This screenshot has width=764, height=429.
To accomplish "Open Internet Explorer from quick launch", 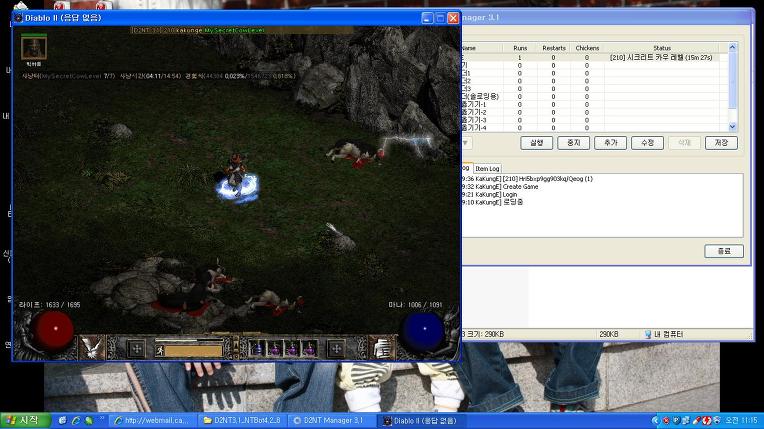I will 63,420.
